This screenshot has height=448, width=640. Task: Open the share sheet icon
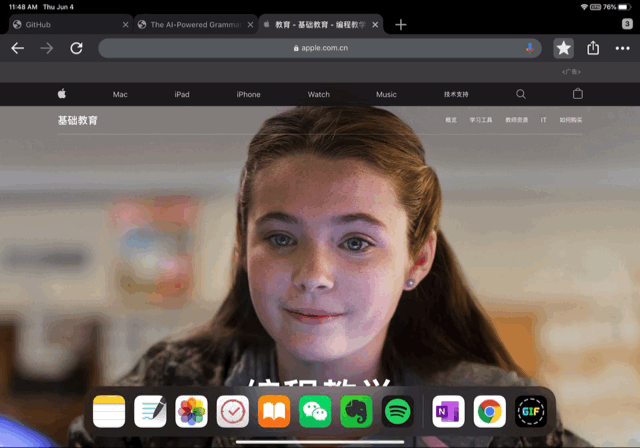click(x=593, y=48)
